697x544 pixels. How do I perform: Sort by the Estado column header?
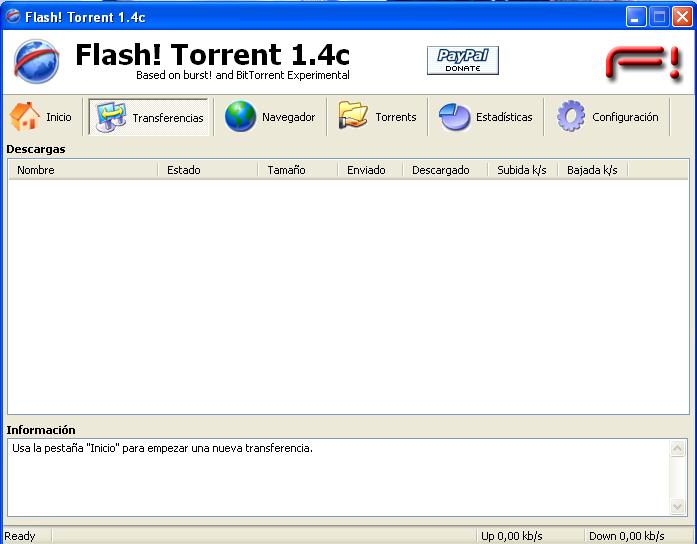[208, 170]
